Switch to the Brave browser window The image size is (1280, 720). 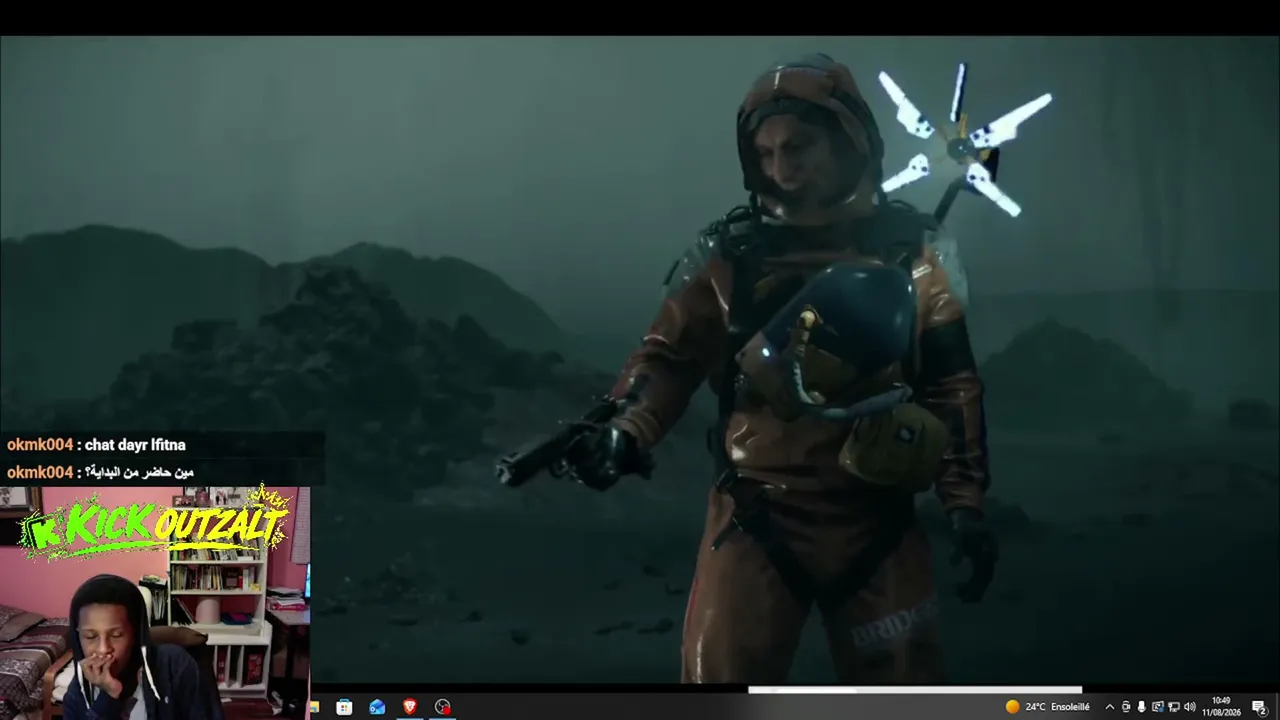[410, 707]
